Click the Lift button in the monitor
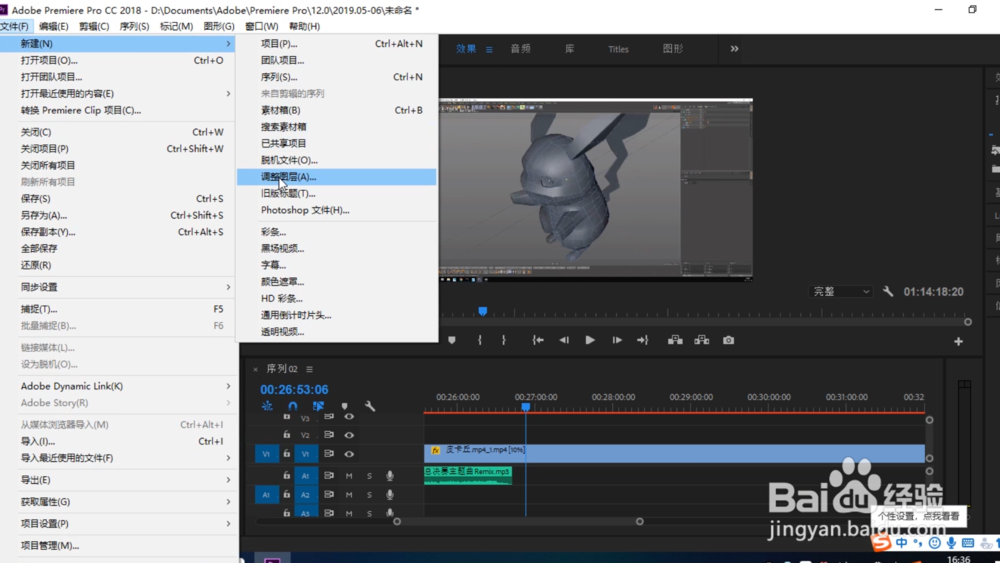Screen dimensions: 1000x563 click(x=675, y=340)
